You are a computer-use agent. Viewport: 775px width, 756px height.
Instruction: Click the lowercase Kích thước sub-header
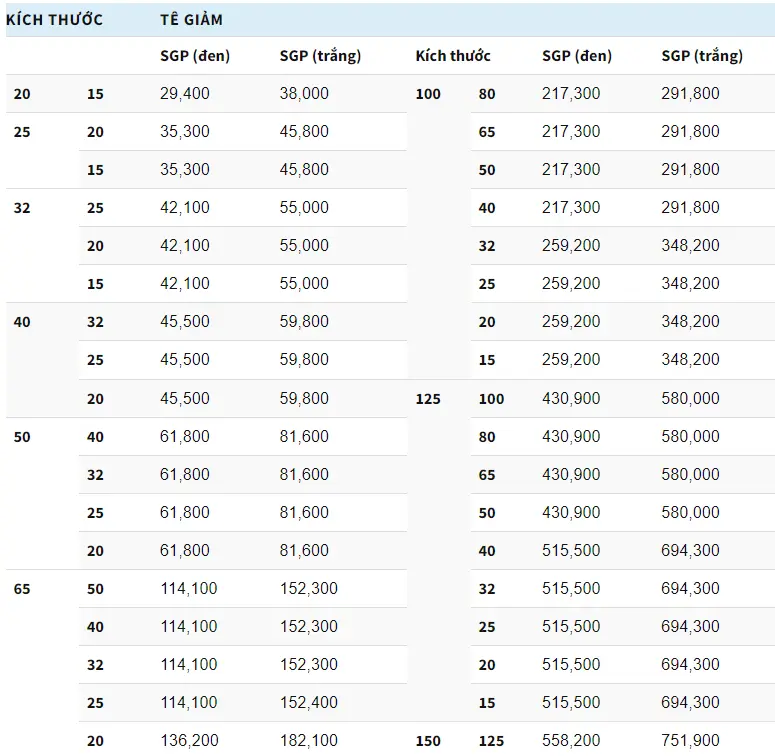coord(453,56)
